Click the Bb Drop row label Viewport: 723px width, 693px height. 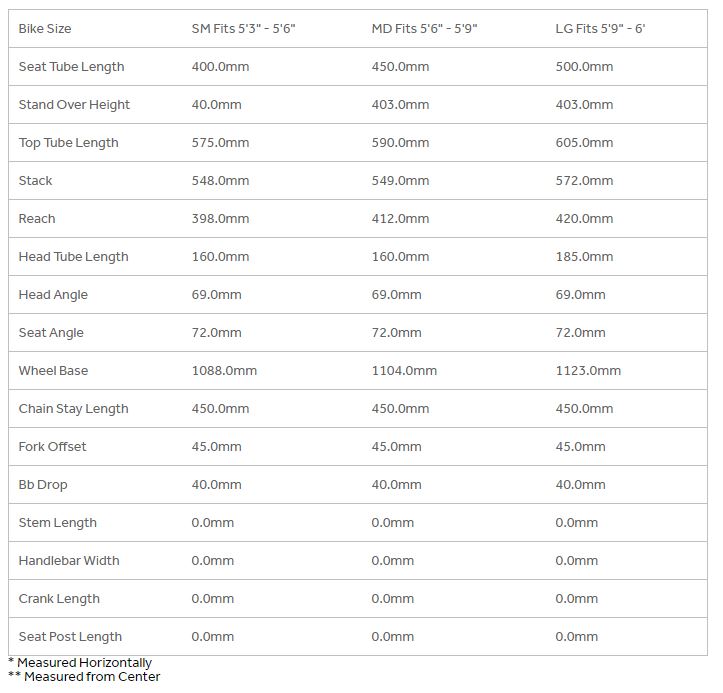(x=43, y=485)
